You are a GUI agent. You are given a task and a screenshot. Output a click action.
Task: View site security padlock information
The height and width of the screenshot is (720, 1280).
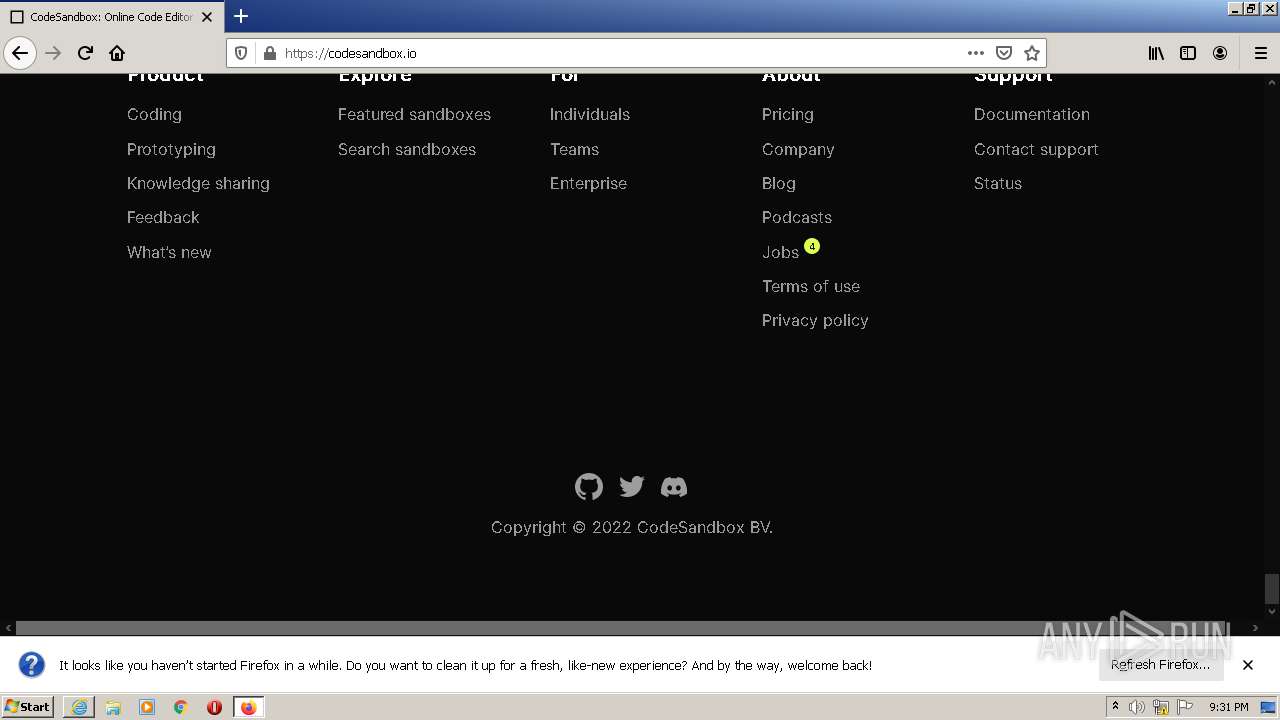click(269, 53)
